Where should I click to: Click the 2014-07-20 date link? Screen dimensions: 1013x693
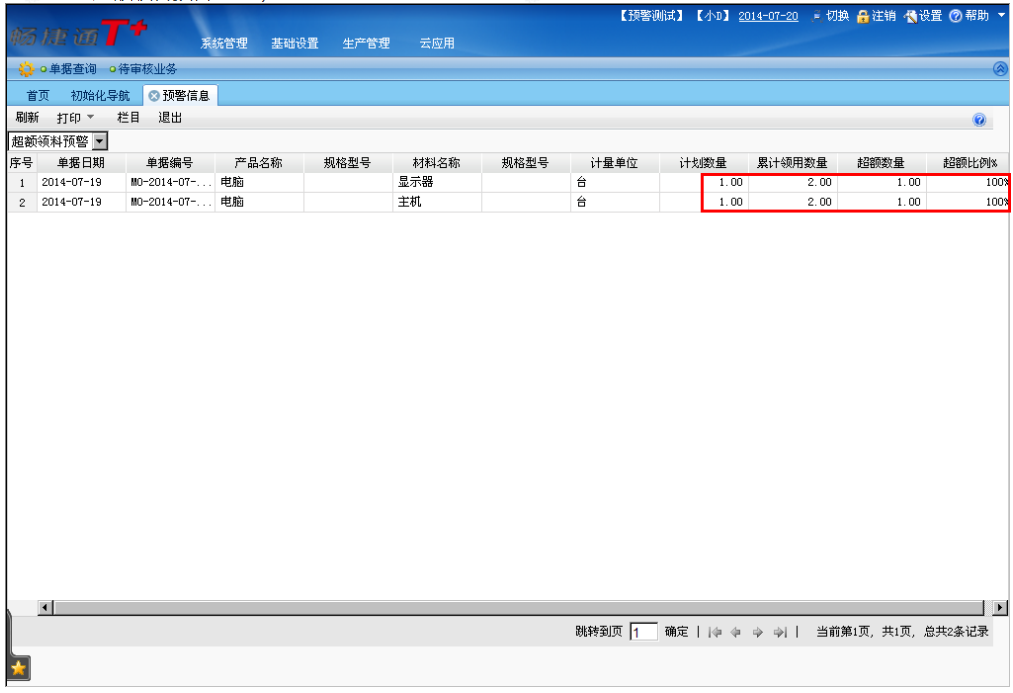coord(768,16)
